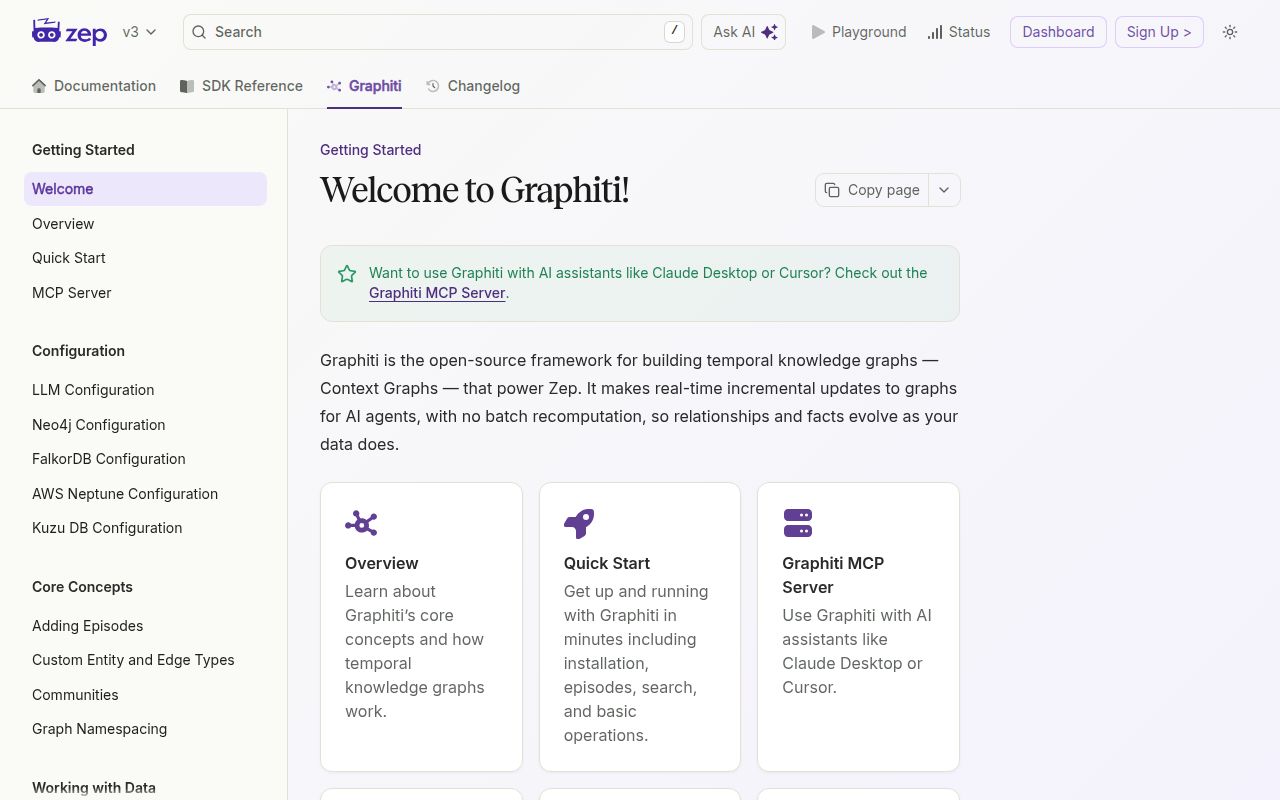
Task: Open the v3 version dropdown
Action: point(139,32)
